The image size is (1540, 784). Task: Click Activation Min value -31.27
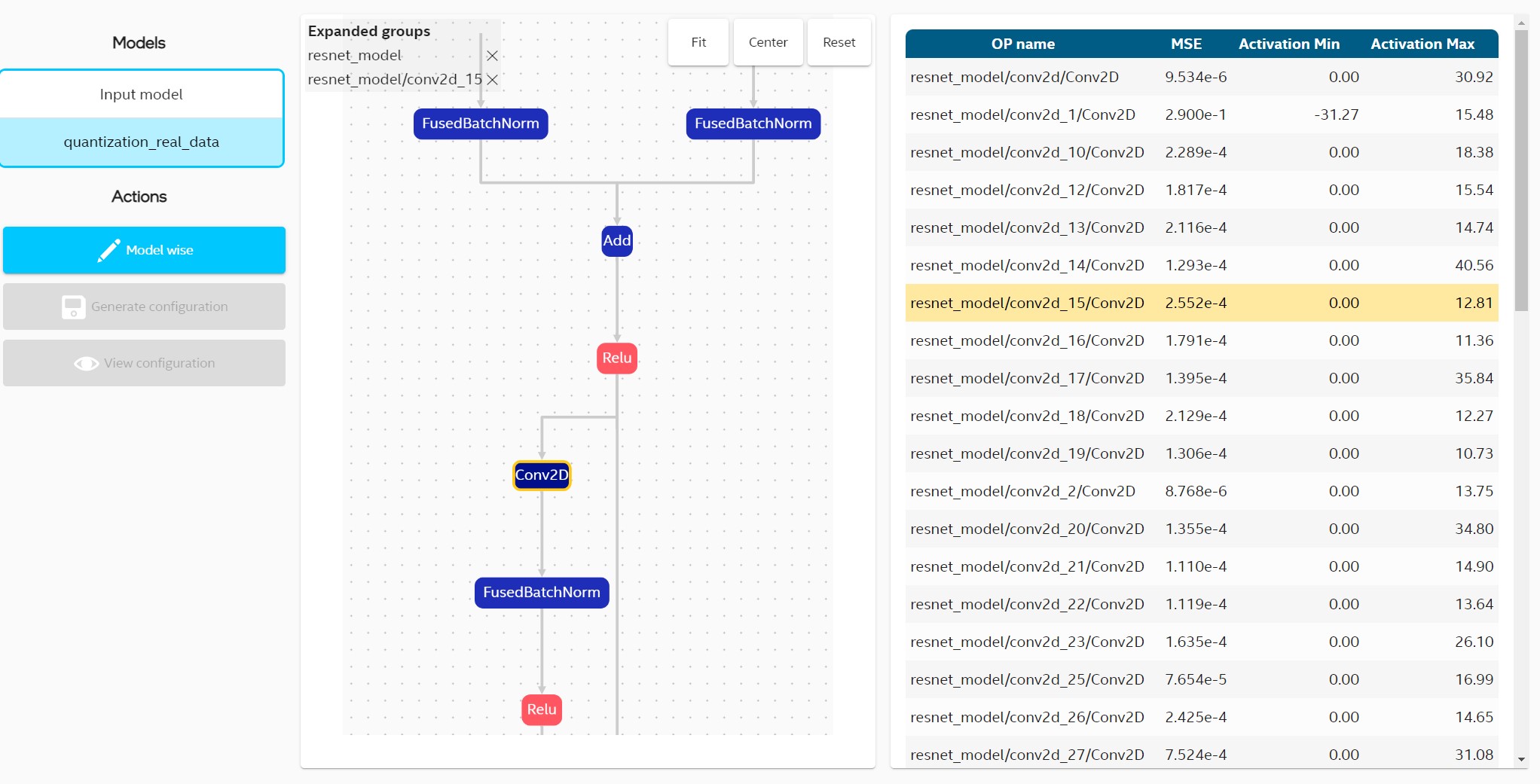point(1337,114)
